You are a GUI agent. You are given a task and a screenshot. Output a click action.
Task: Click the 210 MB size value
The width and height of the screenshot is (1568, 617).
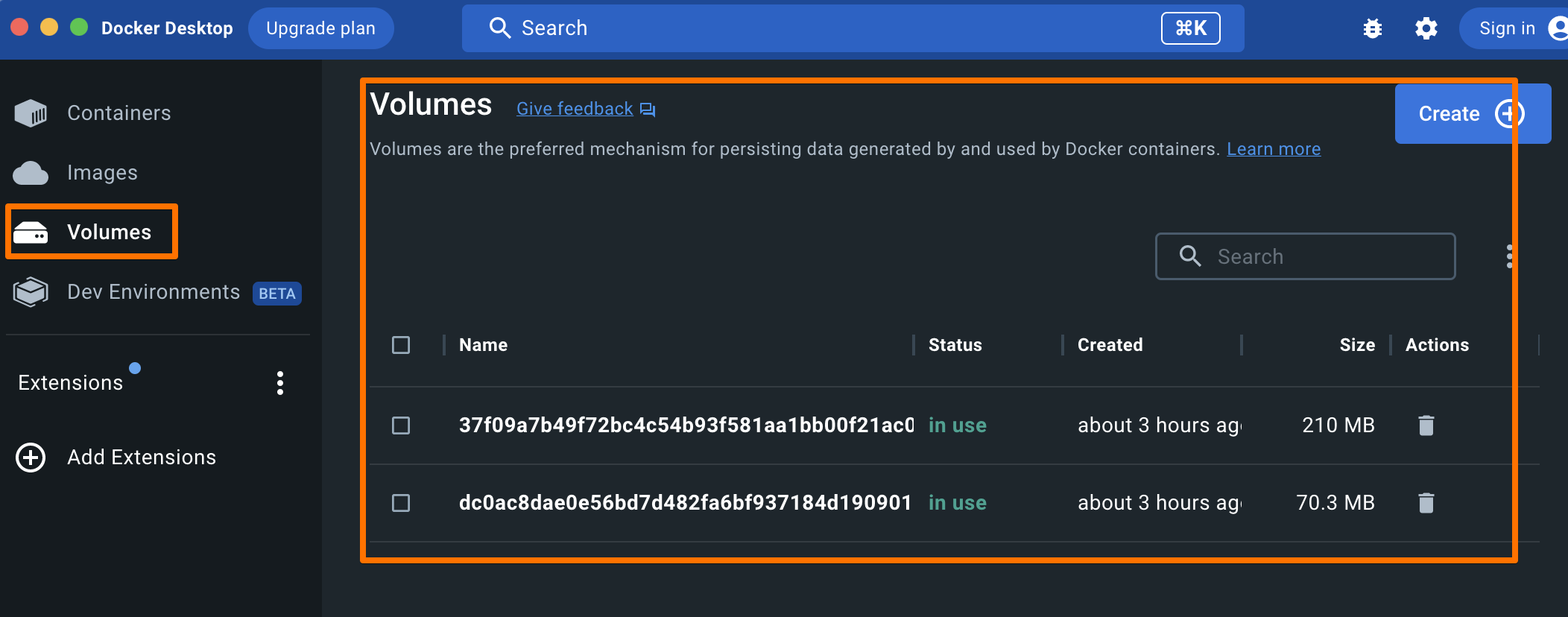(1338, 425)
